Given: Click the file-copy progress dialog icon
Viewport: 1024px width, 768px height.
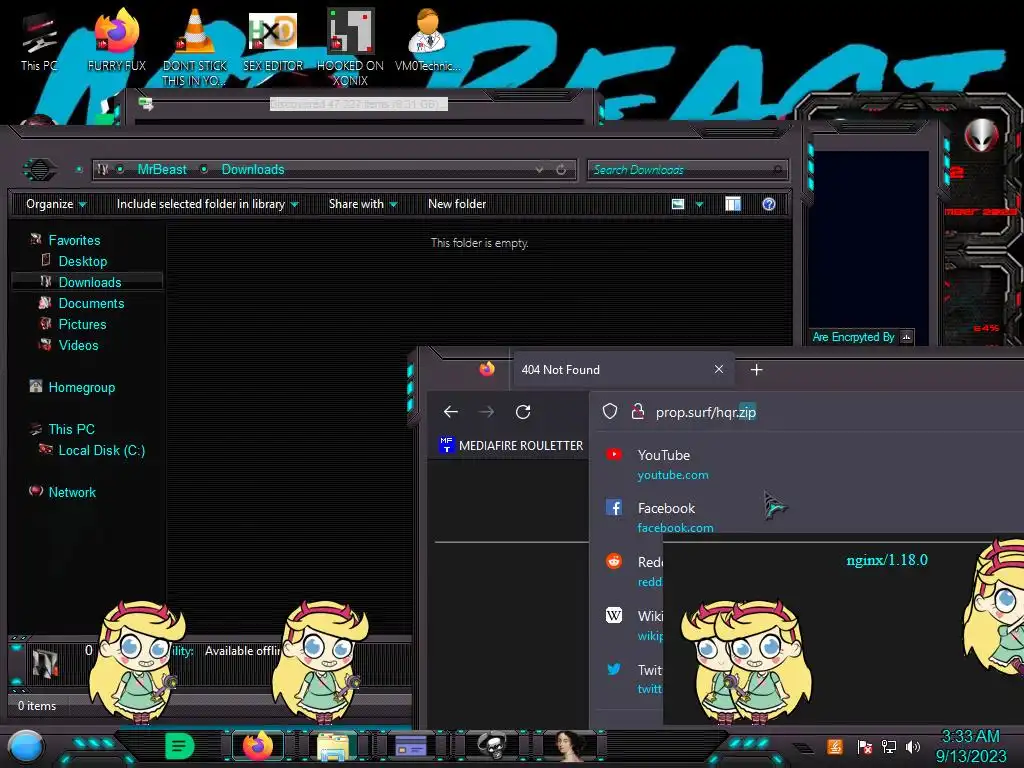Looking at the screenshot, I should click(x=145, y=103).
